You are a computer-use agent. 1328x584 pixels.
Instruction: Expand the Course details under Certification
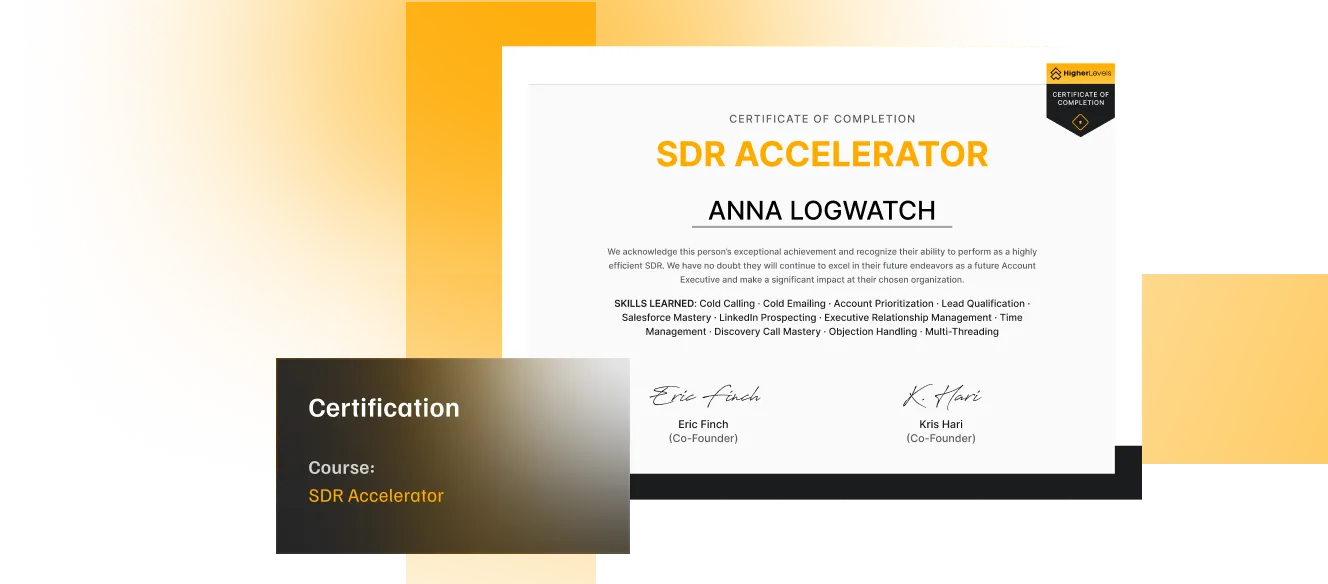coord(340,467)
